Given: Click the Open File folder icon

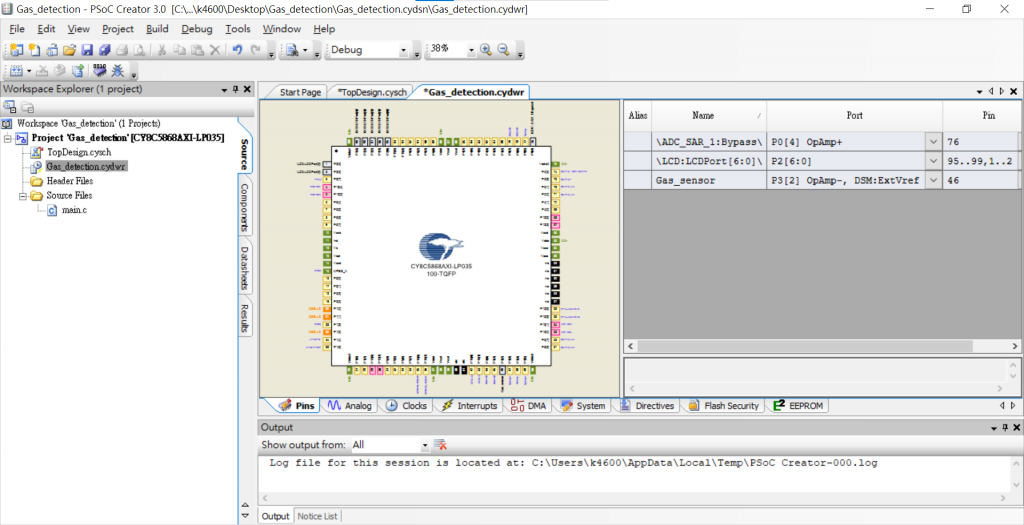Looking at the screenshot, I should pos(69,50).
